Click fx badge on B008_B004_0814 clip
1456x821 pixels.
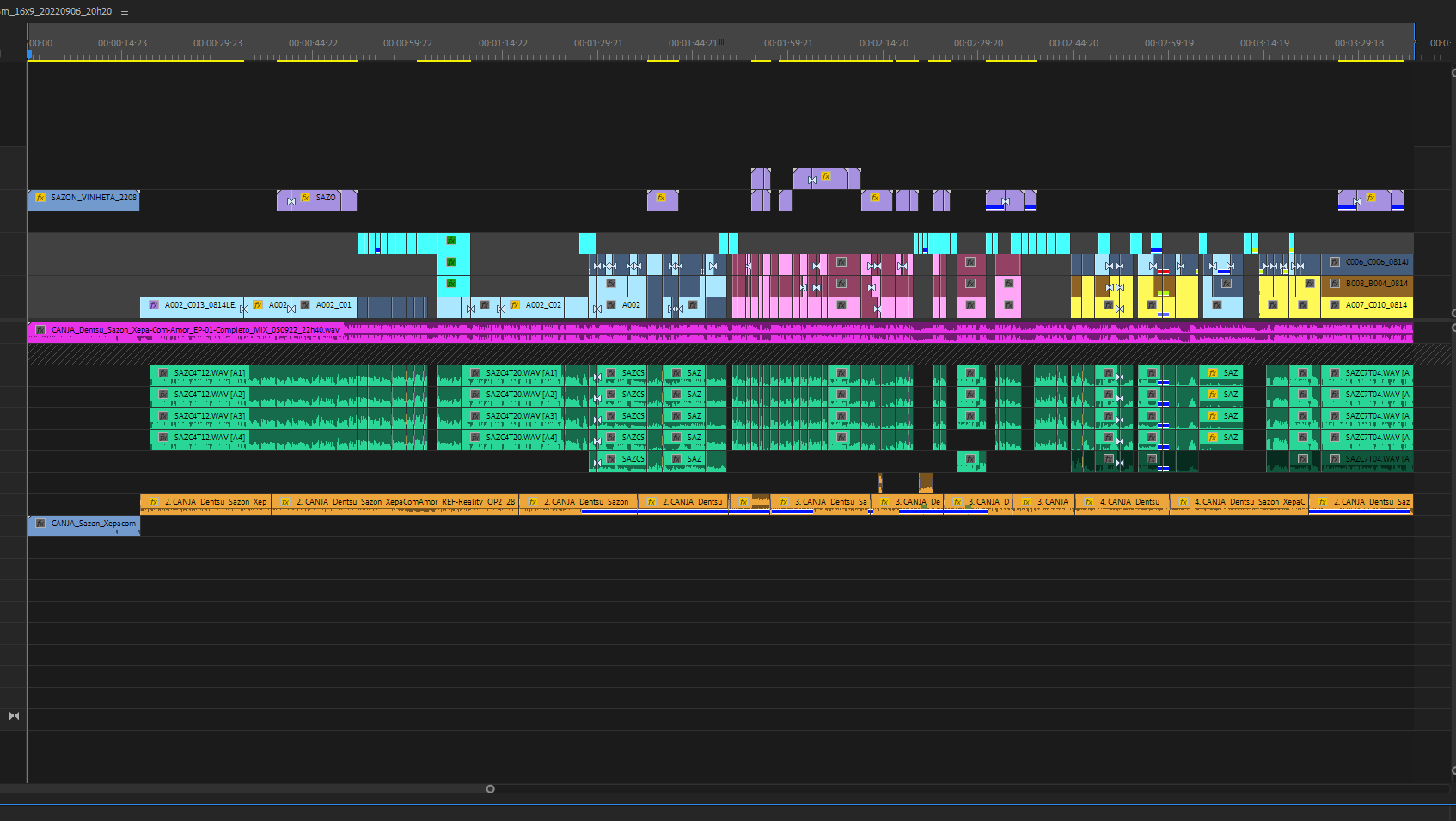click(1335, 284)
